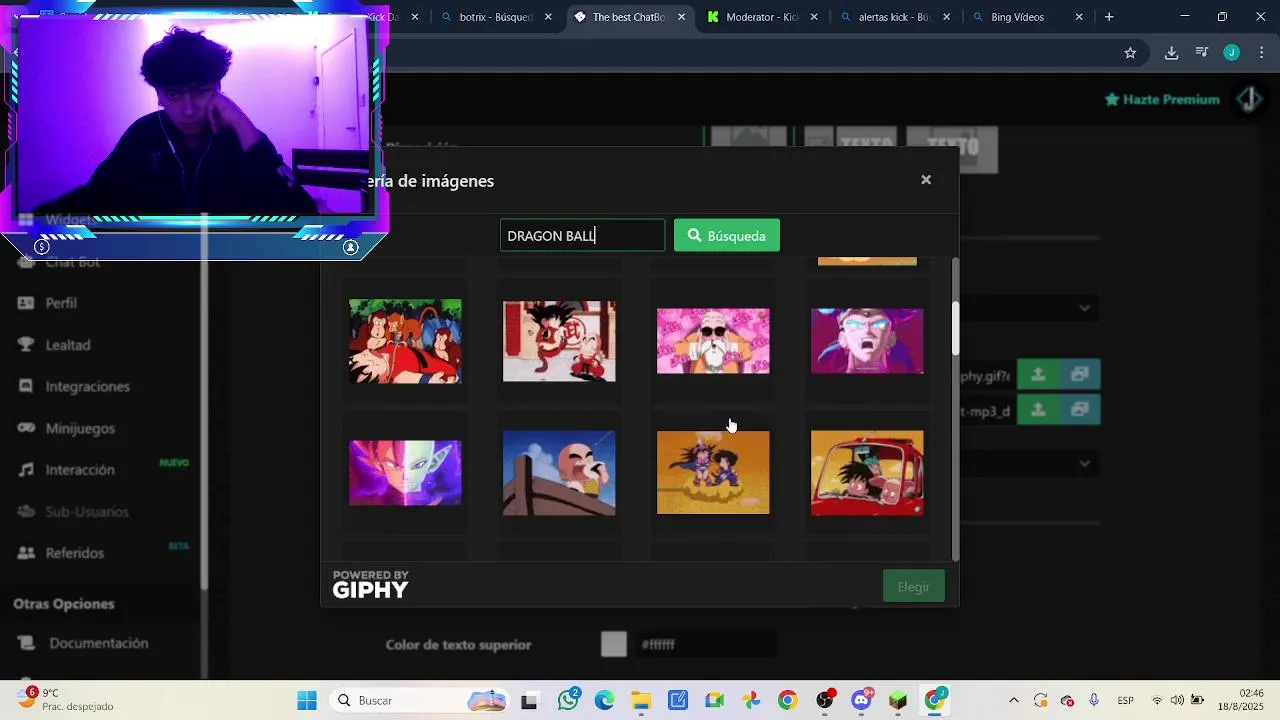Open OBS Studio from the taskbar
Viewport: 1280px width, 720px height.
(825, 700)
